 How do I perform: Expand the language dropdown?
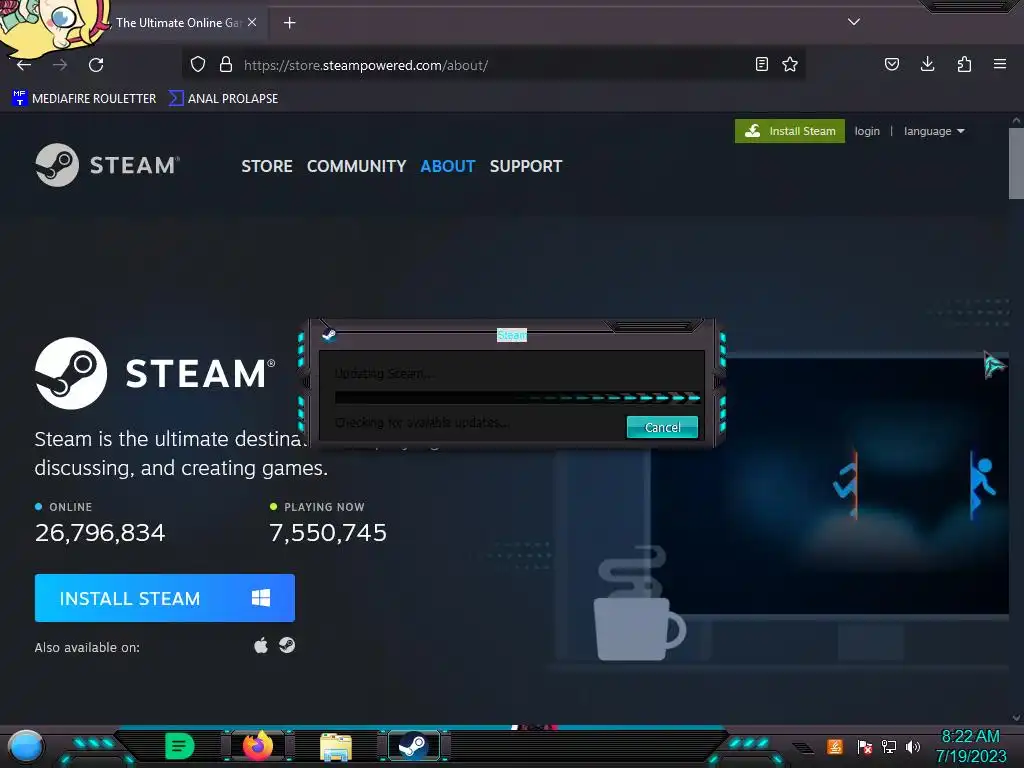934,131
